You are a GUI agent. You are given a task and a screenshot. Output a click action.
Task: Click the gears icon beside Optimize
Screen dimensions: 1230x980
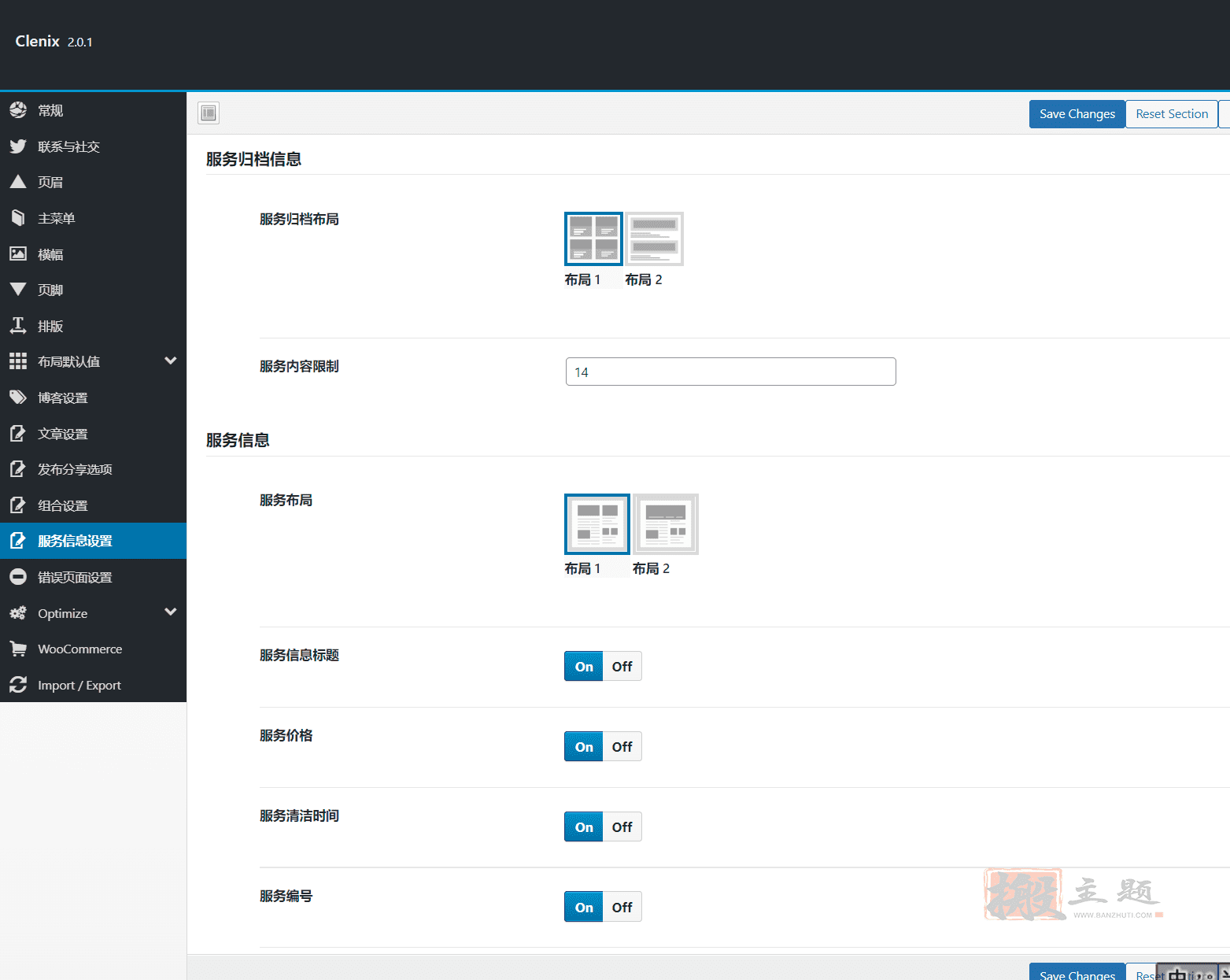(18, 613)
